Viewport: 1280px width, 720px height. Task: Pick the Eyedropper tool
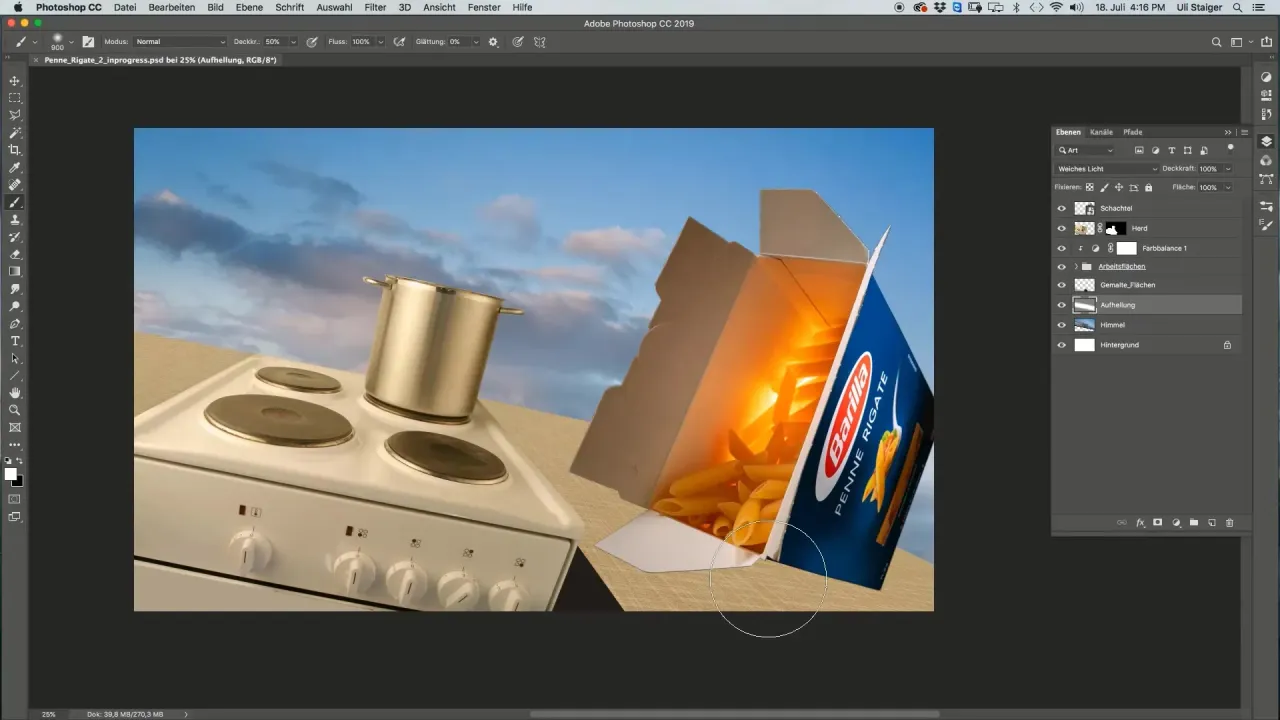point(15,167)
